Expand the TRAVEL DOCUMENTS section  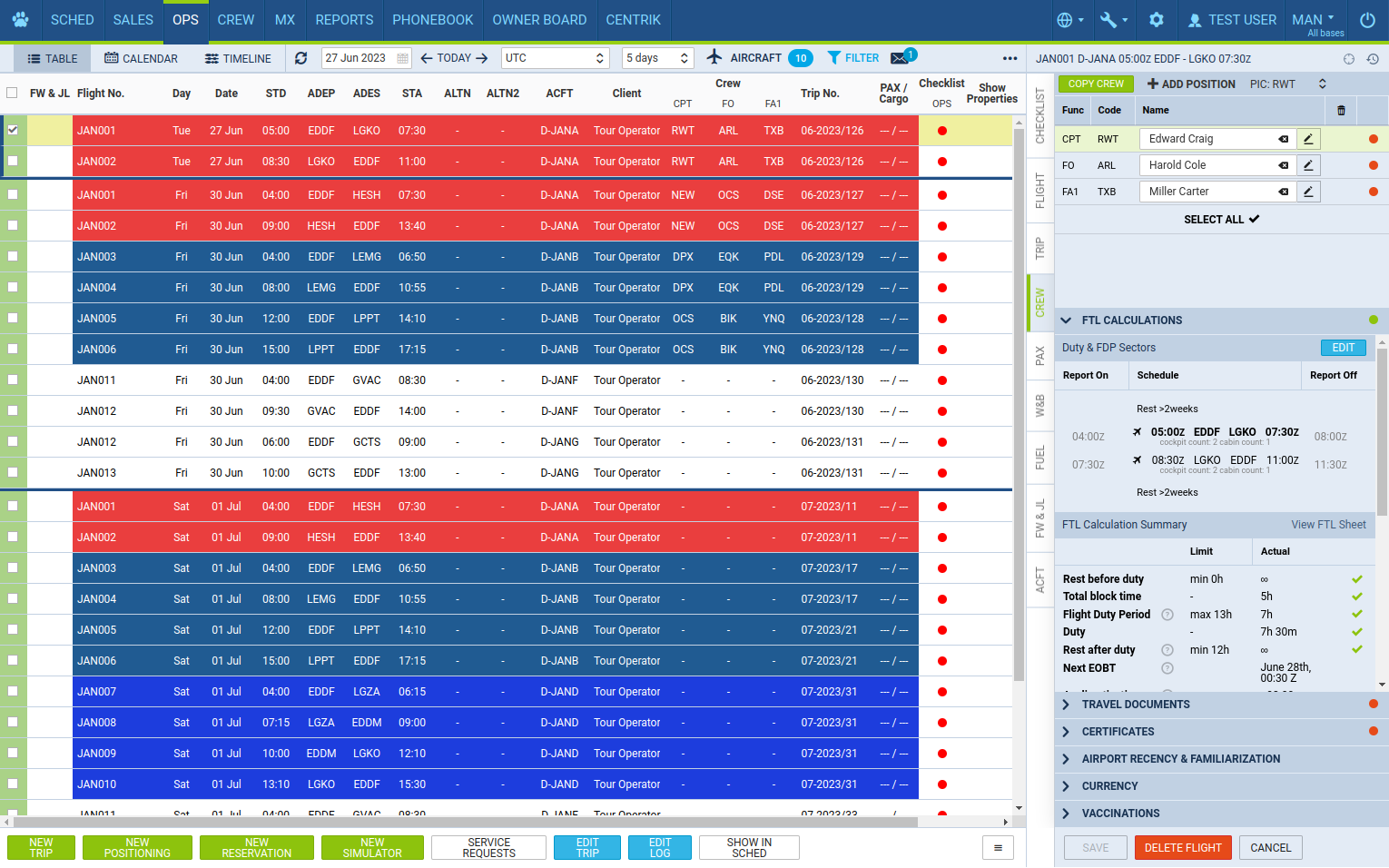coord(1221,705)
